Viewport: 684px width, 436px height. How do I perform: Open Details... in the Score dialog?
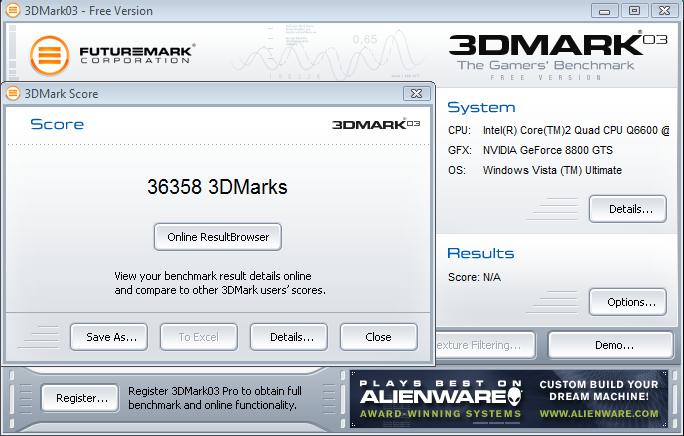(x=289, y=337)
